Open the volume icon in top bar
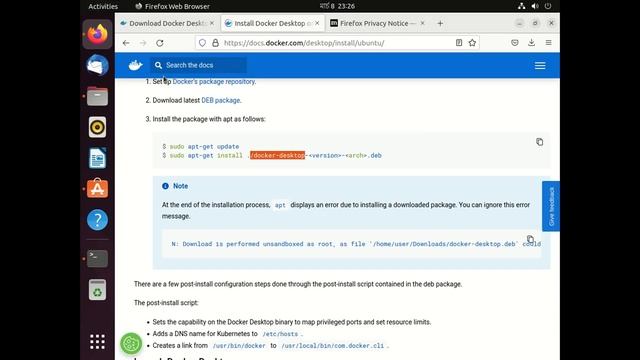 pyautogui.click(x=535, y=6)
